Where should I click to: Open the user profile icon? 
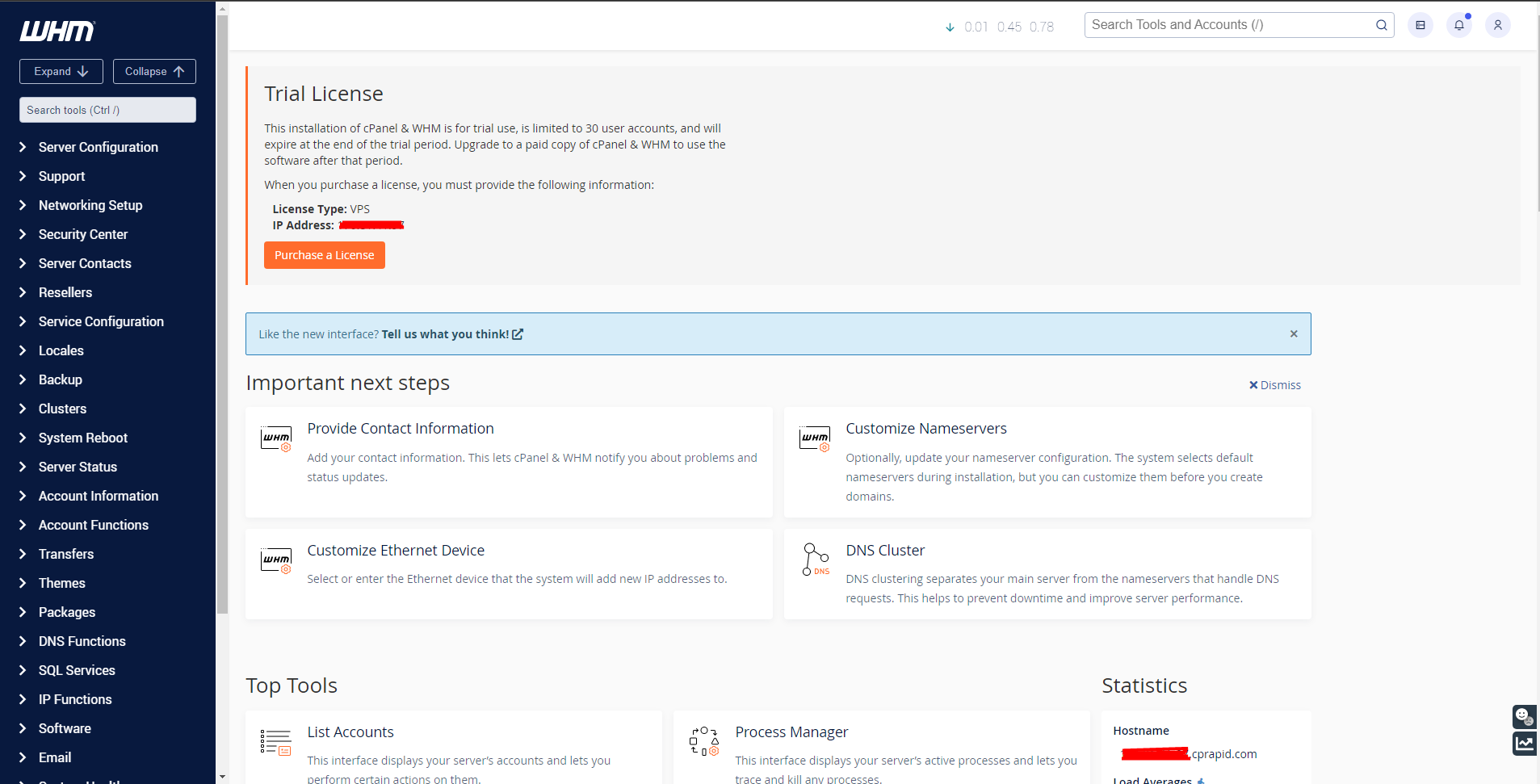pos(1498,25)
